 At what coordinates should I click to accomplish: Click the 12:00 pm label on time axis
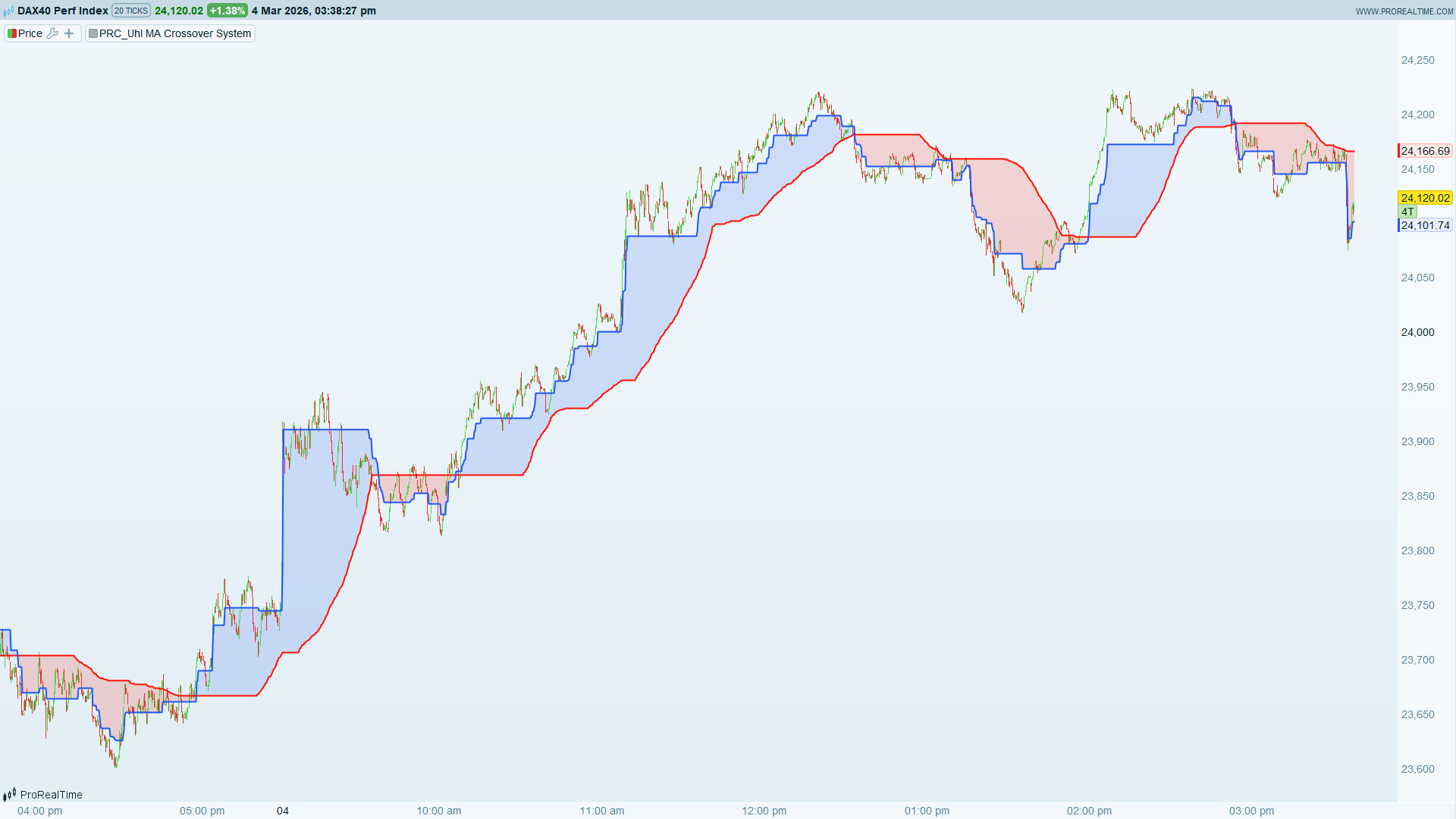[764, 811]
